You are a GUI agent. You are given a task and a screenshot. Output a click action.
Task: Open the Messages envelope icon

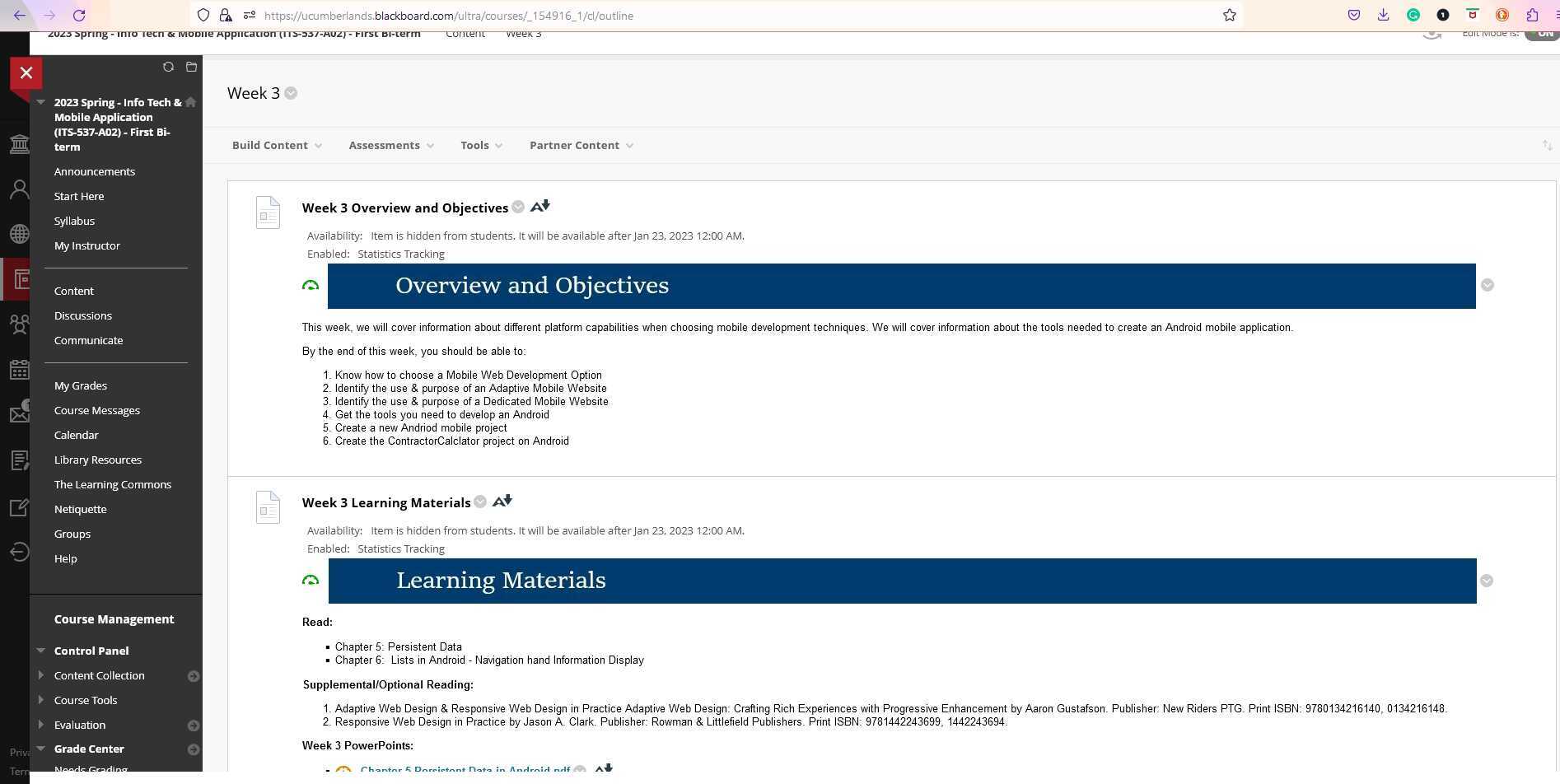coord(20,413)
